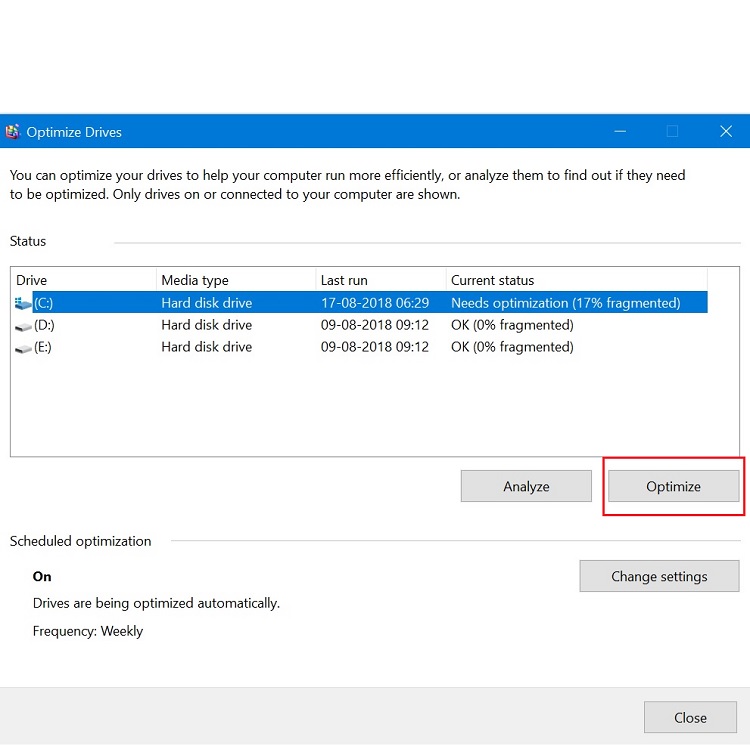Select the D: drive icon

coord(23,327)
